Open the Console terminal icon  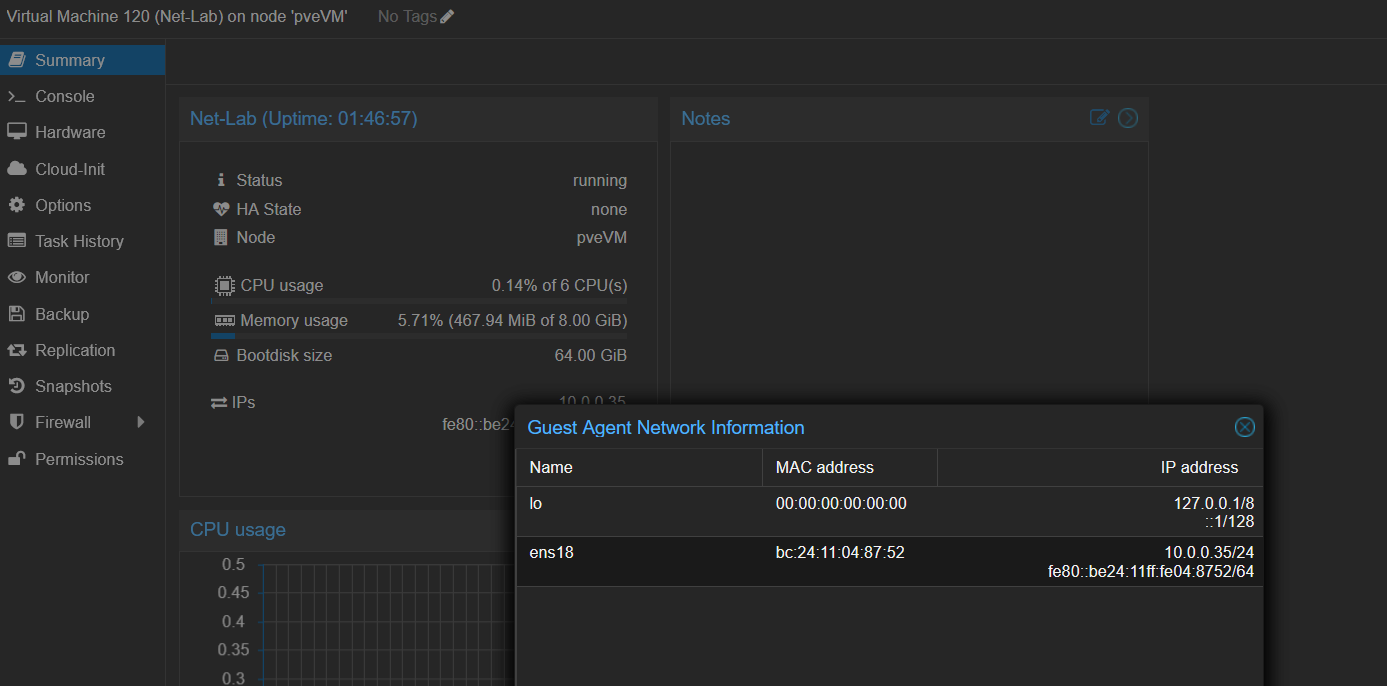(16, 96)
